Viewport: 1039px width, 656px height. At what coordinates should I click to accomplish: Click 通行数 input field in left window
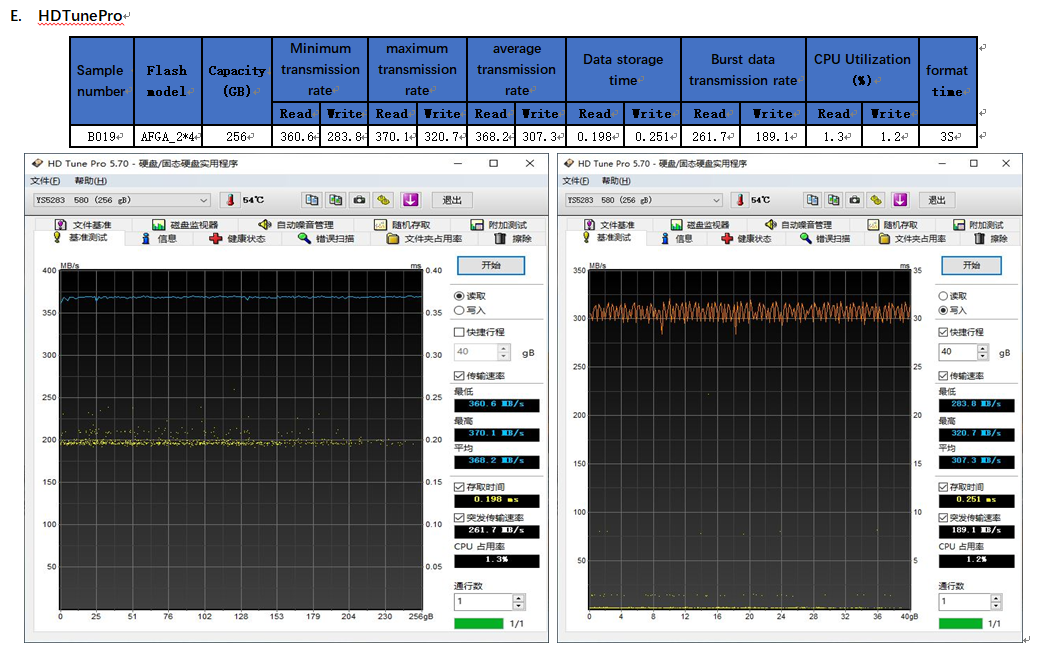484,602
